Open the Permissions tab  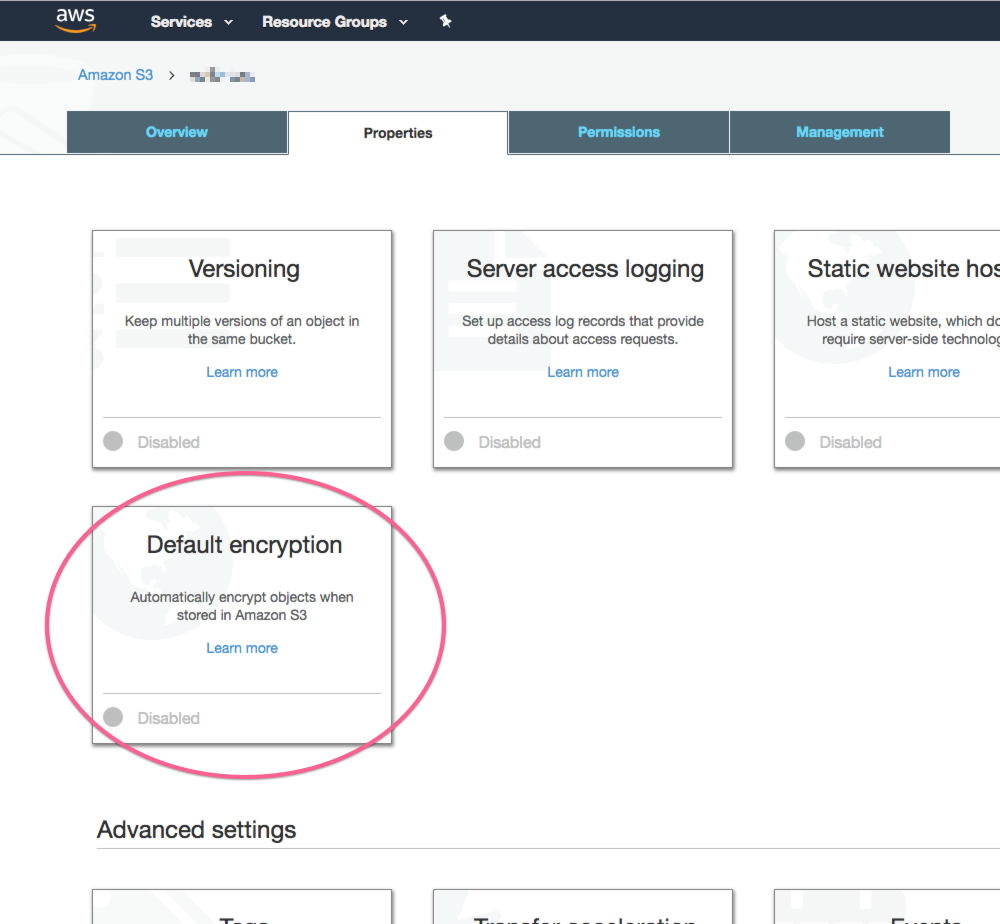(x=619, y=132)
